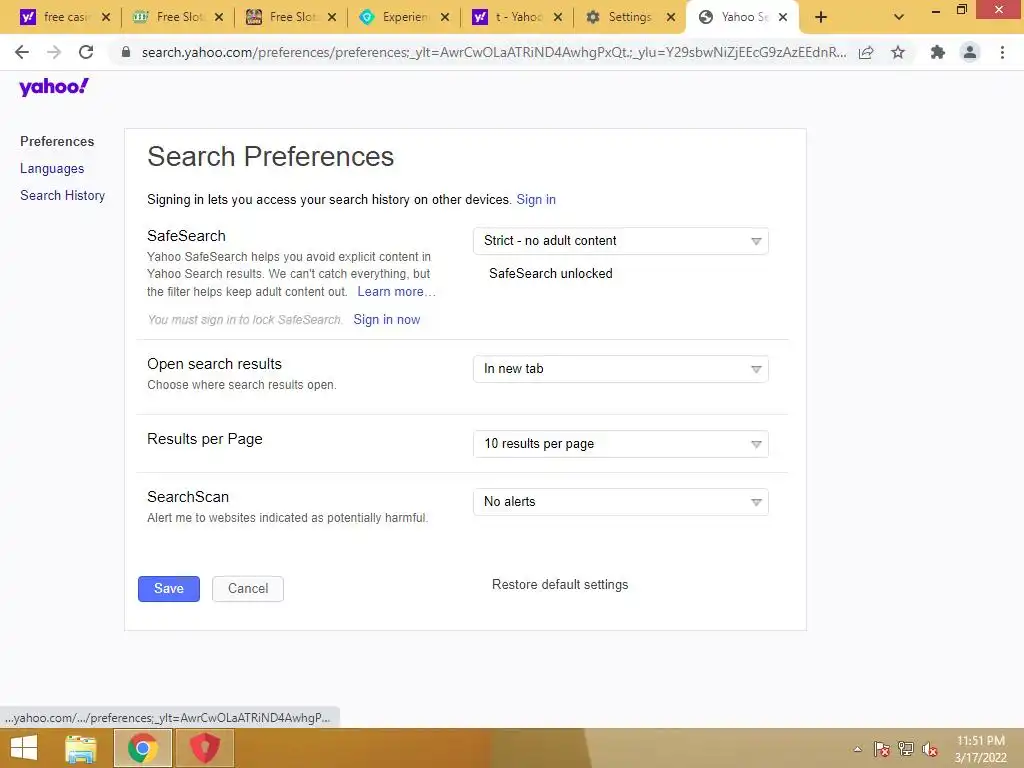Select Preferences in the sidebar
This screenshot has height=768, width=1024.
click(x=57, y=141)
